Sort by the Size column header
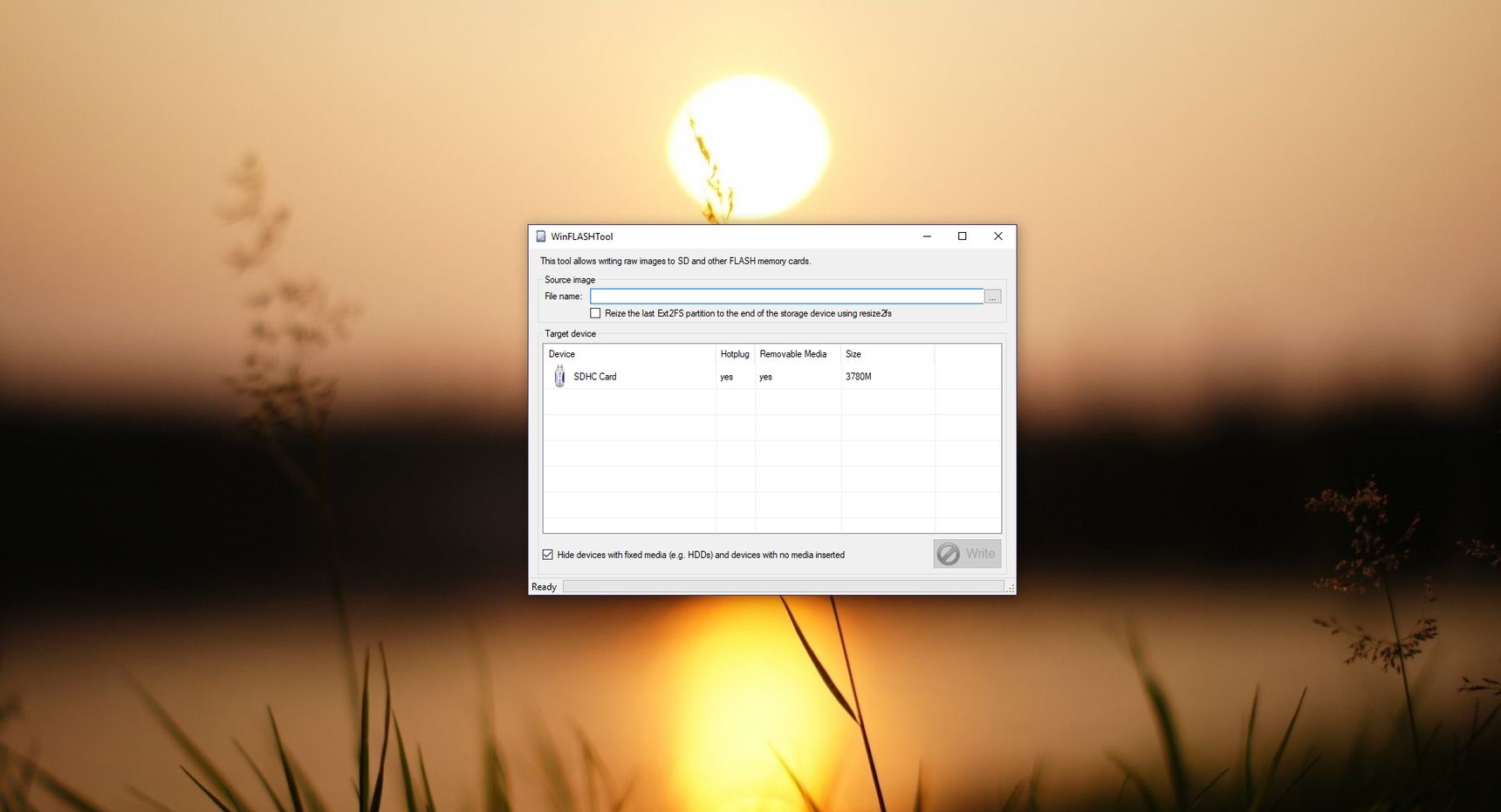 click(x=888, y=354)
